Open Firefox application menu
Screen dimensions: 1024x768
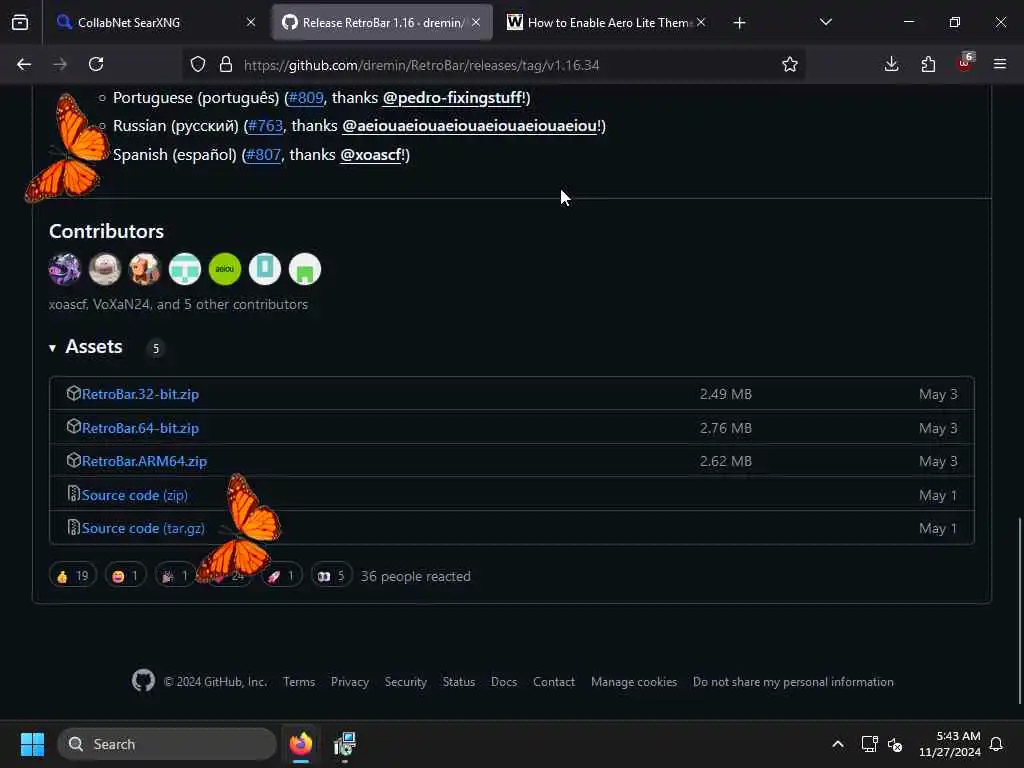(1000, 64)
